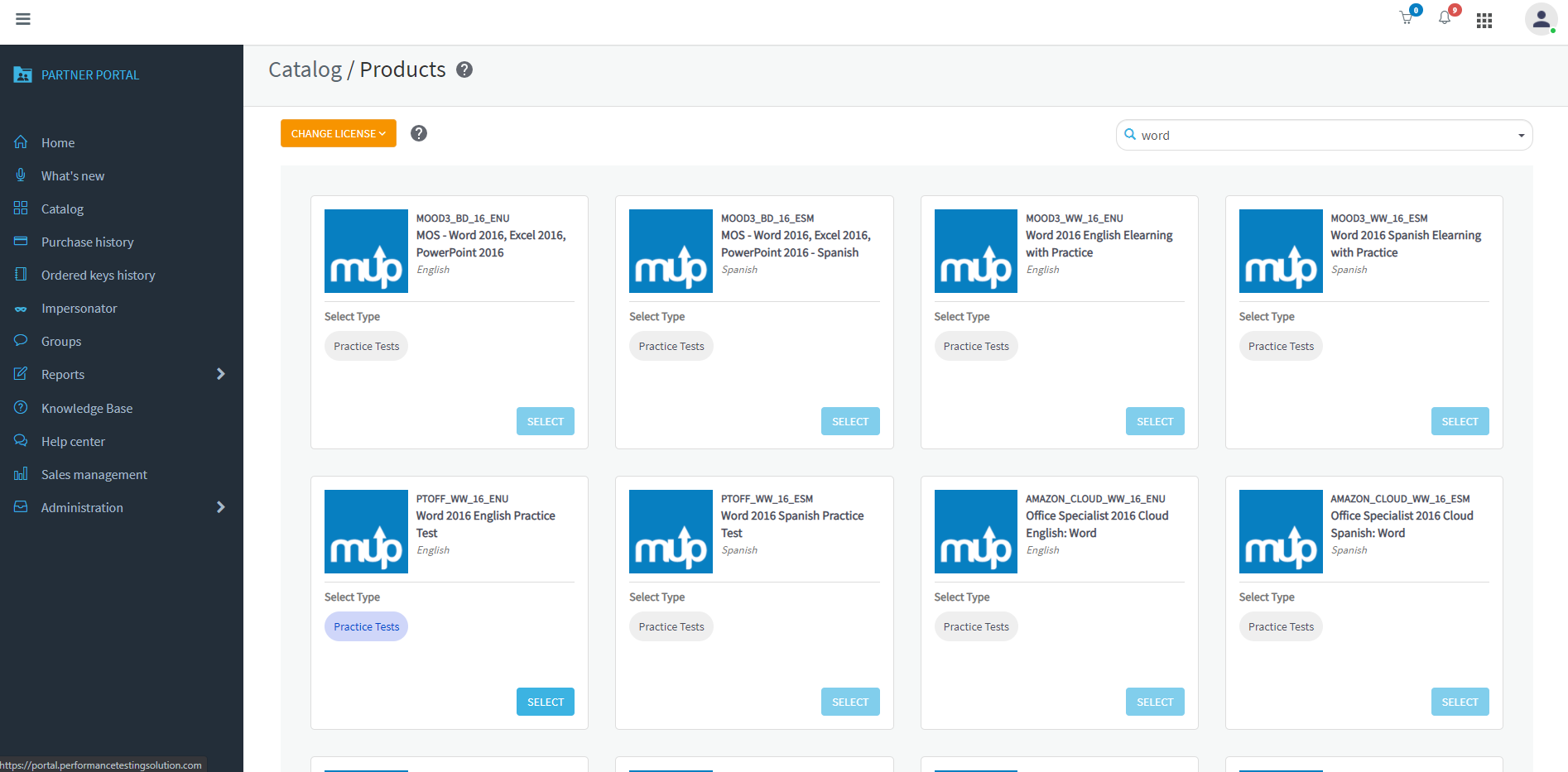Open the hamburger menu icon

click(23, 19)
